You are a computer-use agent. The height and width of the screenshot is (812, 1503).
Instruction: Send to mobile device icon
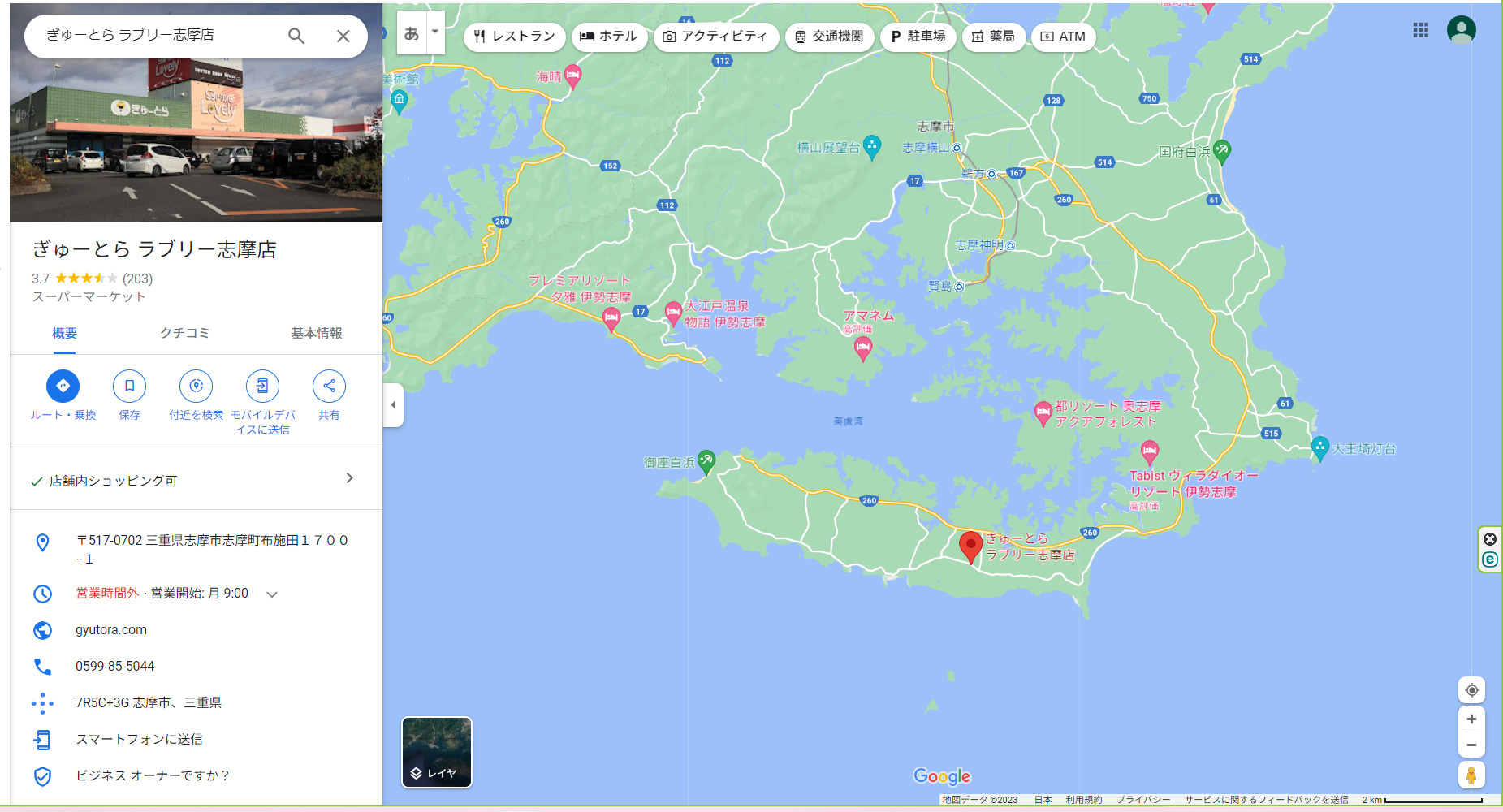tap(262, 387)
